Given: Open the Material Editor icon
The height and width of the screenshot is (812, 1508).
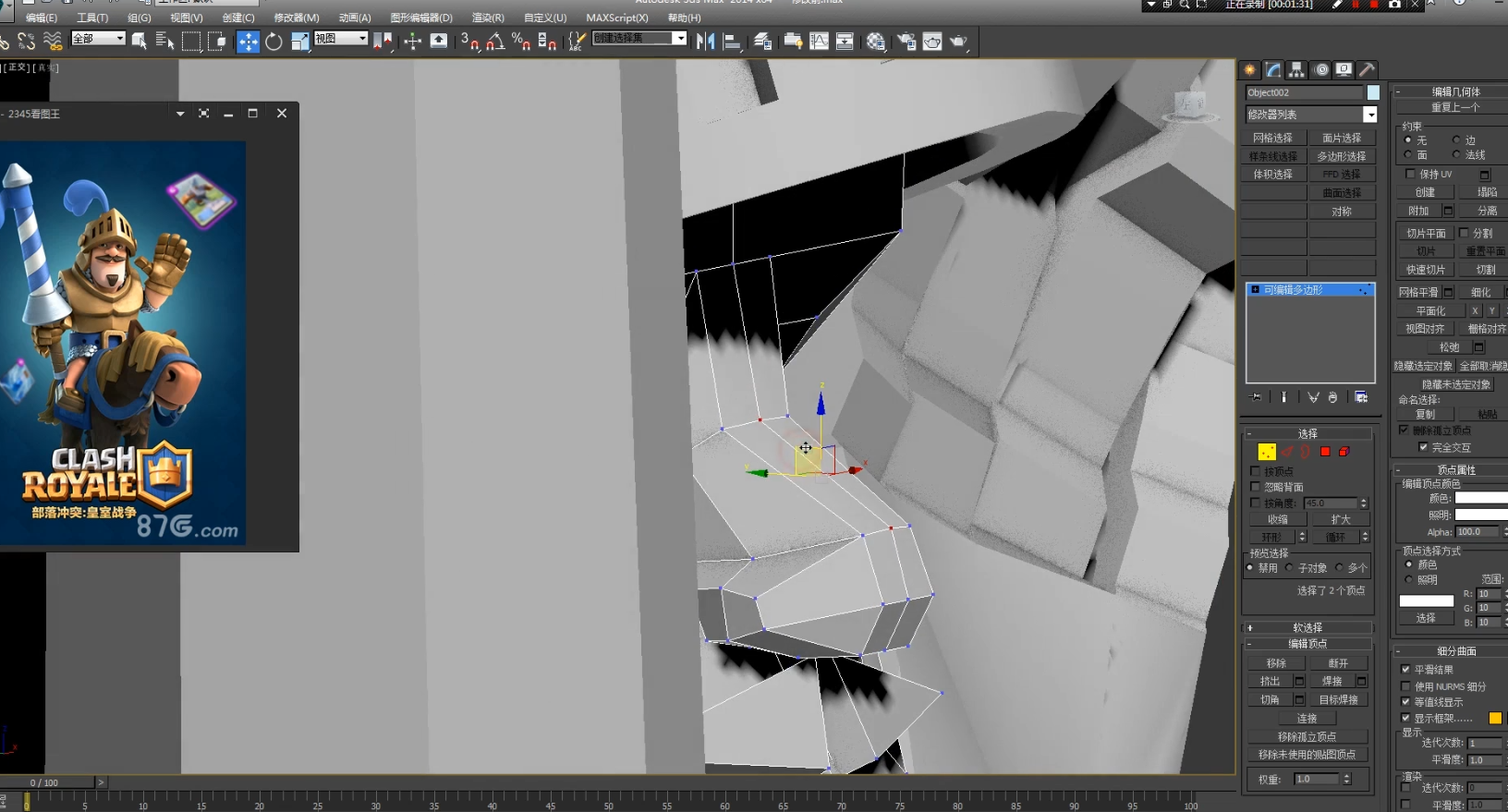Looking at the screenshot, I should 876,42.
